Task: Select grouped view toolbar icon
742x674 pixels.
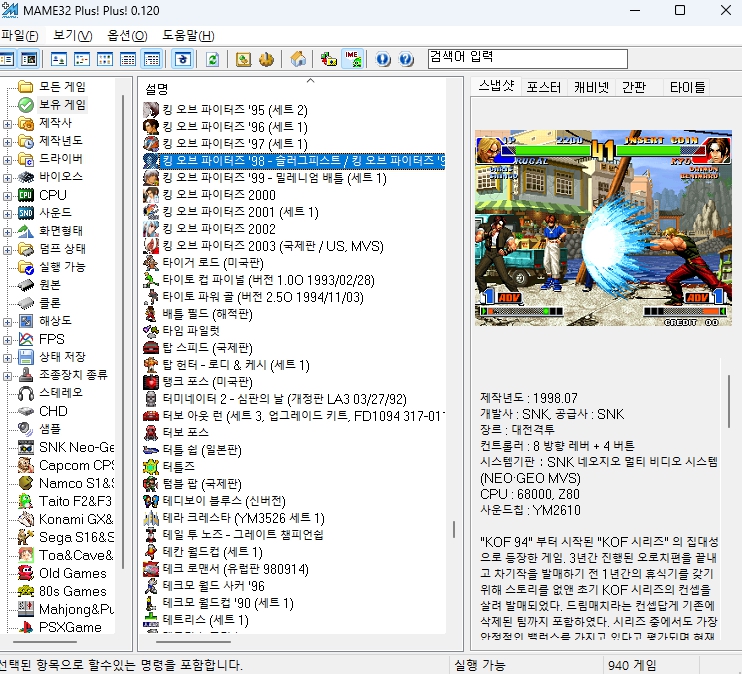Action: (151, 59)
